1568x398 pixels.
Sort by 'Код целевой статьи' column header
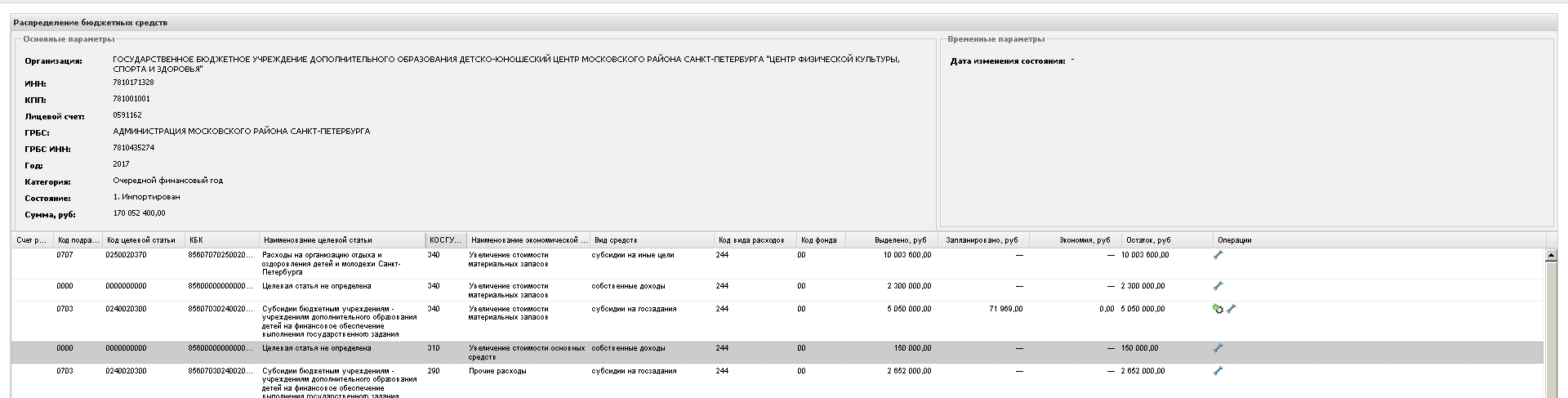pos(143,240)
